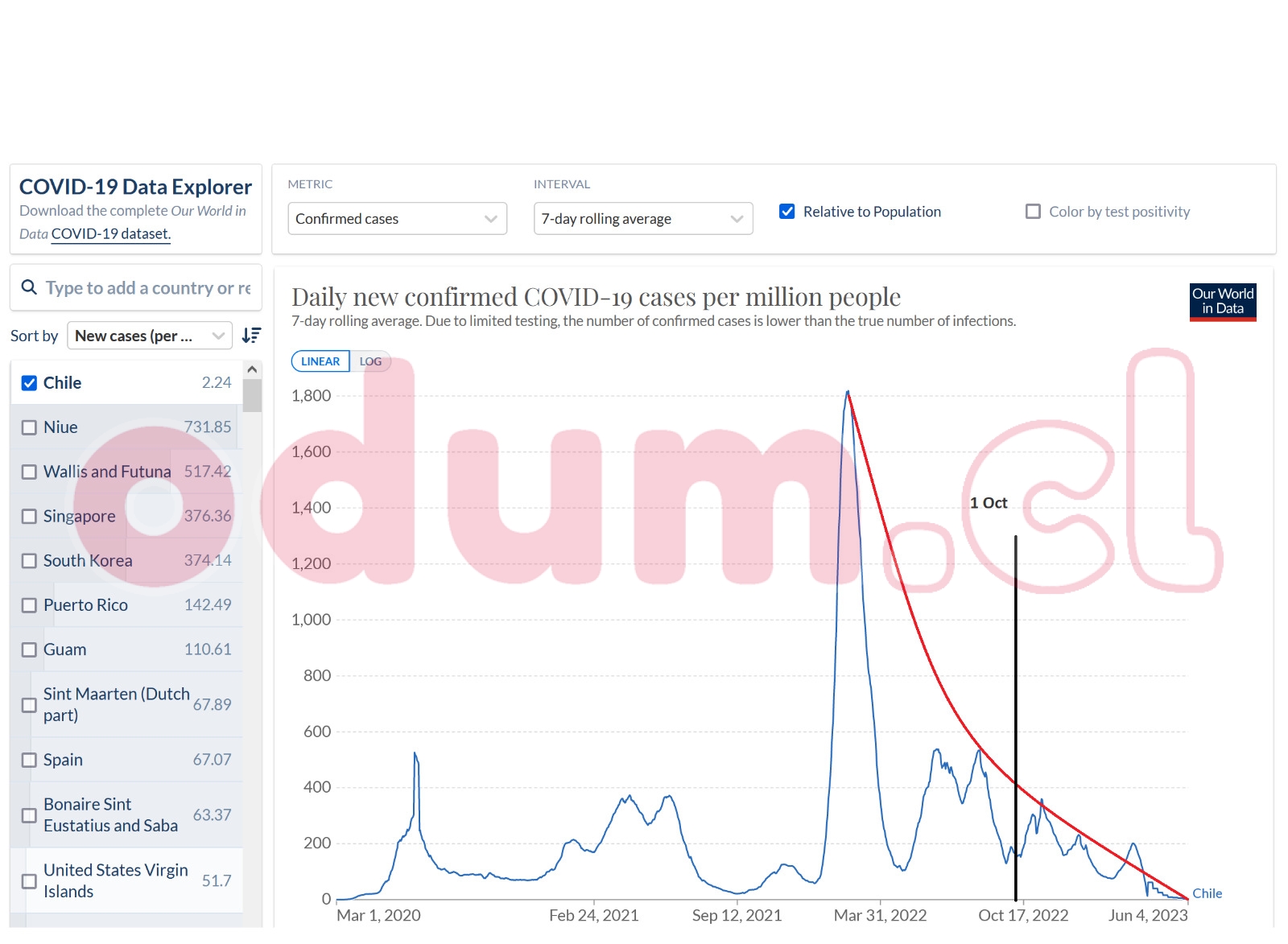The width and height of the screenshot is (1288, 944).
Task: Focus the country search input field
Action: coord(148,288)
